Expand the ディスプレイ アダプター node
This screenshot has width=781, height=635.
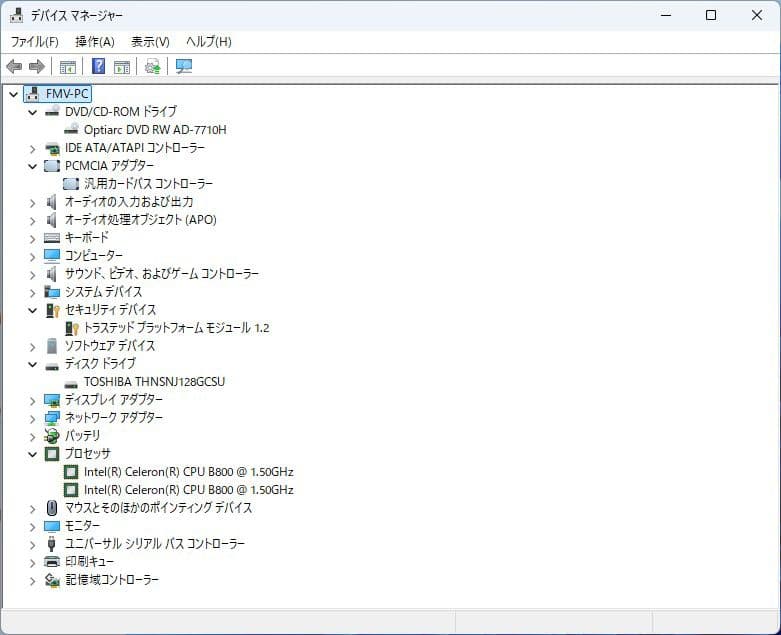[32, 401]
